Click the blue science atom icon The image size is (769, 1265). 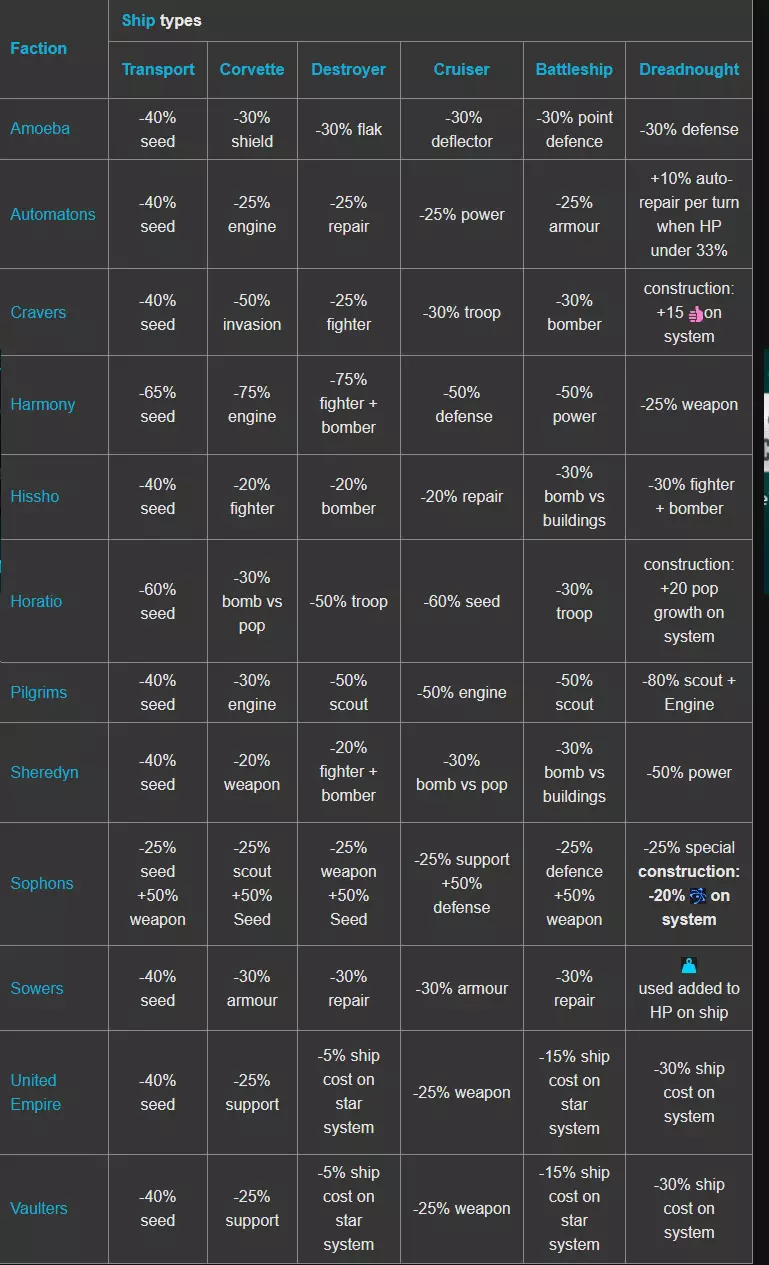click(x=698, y=896)
